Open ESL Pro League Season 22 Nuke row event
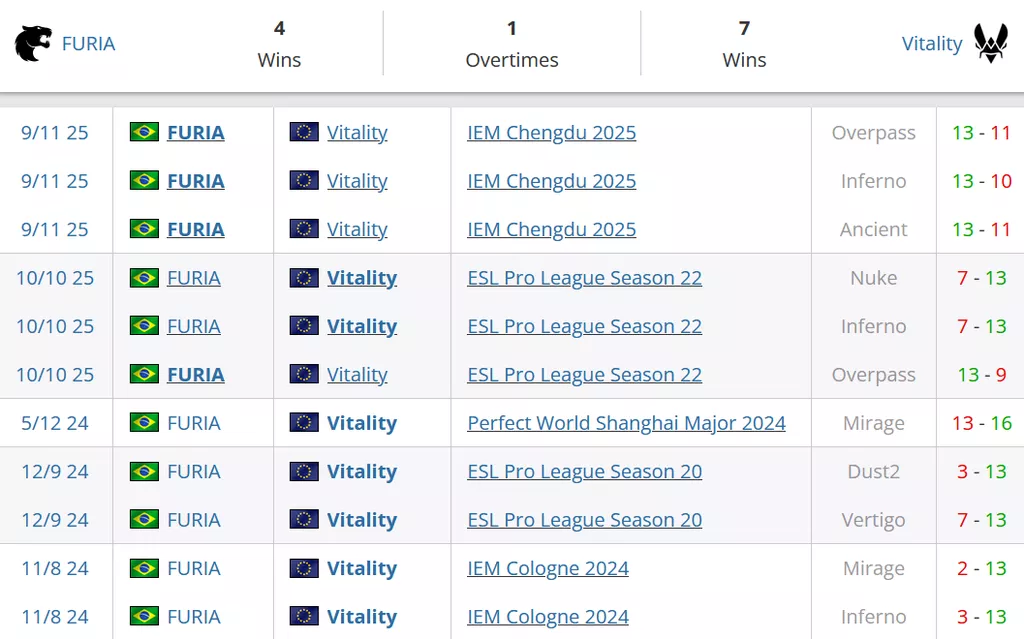The height and width of the screenshot is (639, 1024). tap(584, 278)
